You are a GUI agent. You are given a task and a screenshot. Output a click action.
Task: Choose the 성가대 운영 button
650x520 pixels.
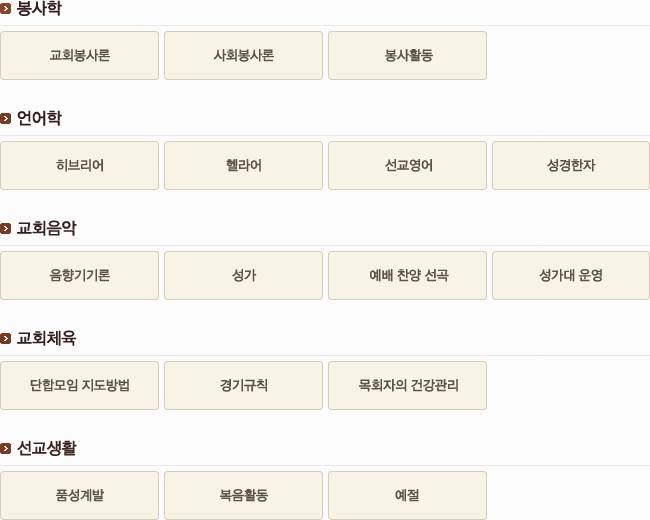tap(571, 275)
